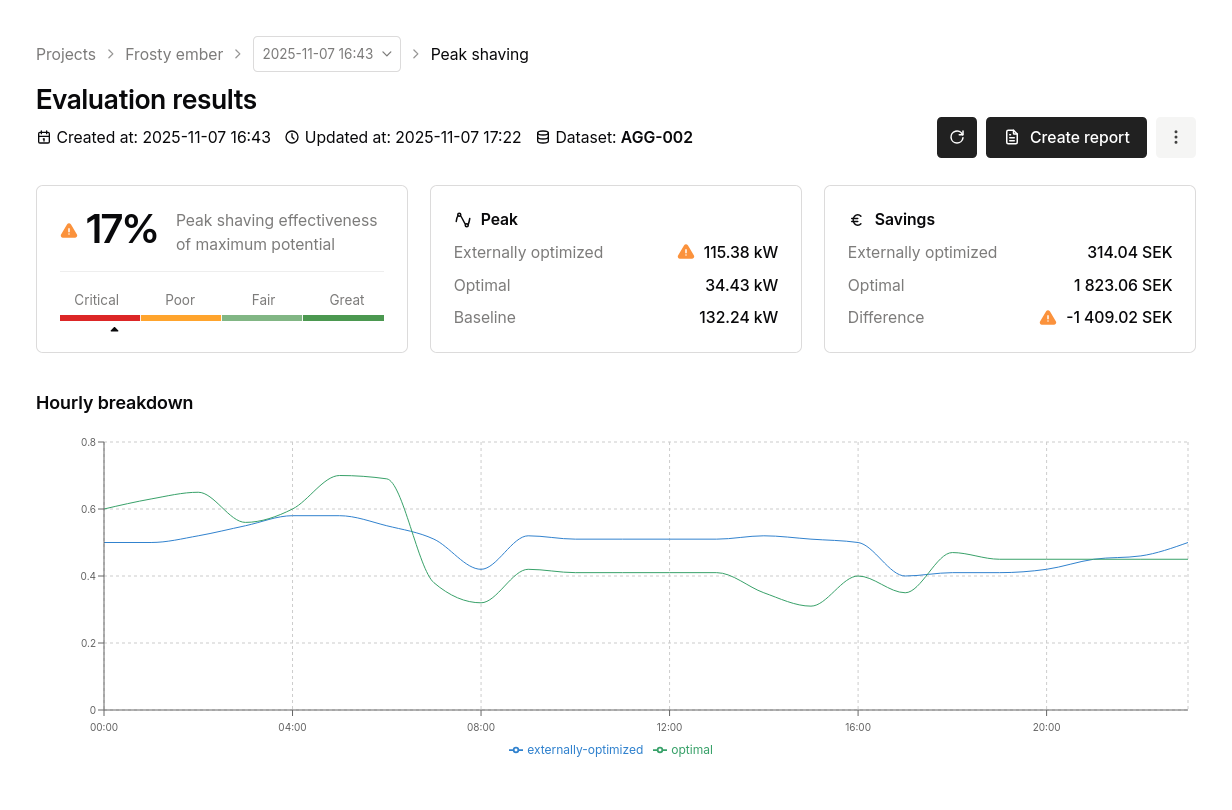This screenshot has width=1232, height=810.
Task: Click the warning icon beside 115.38 kW
Action: 686,252
